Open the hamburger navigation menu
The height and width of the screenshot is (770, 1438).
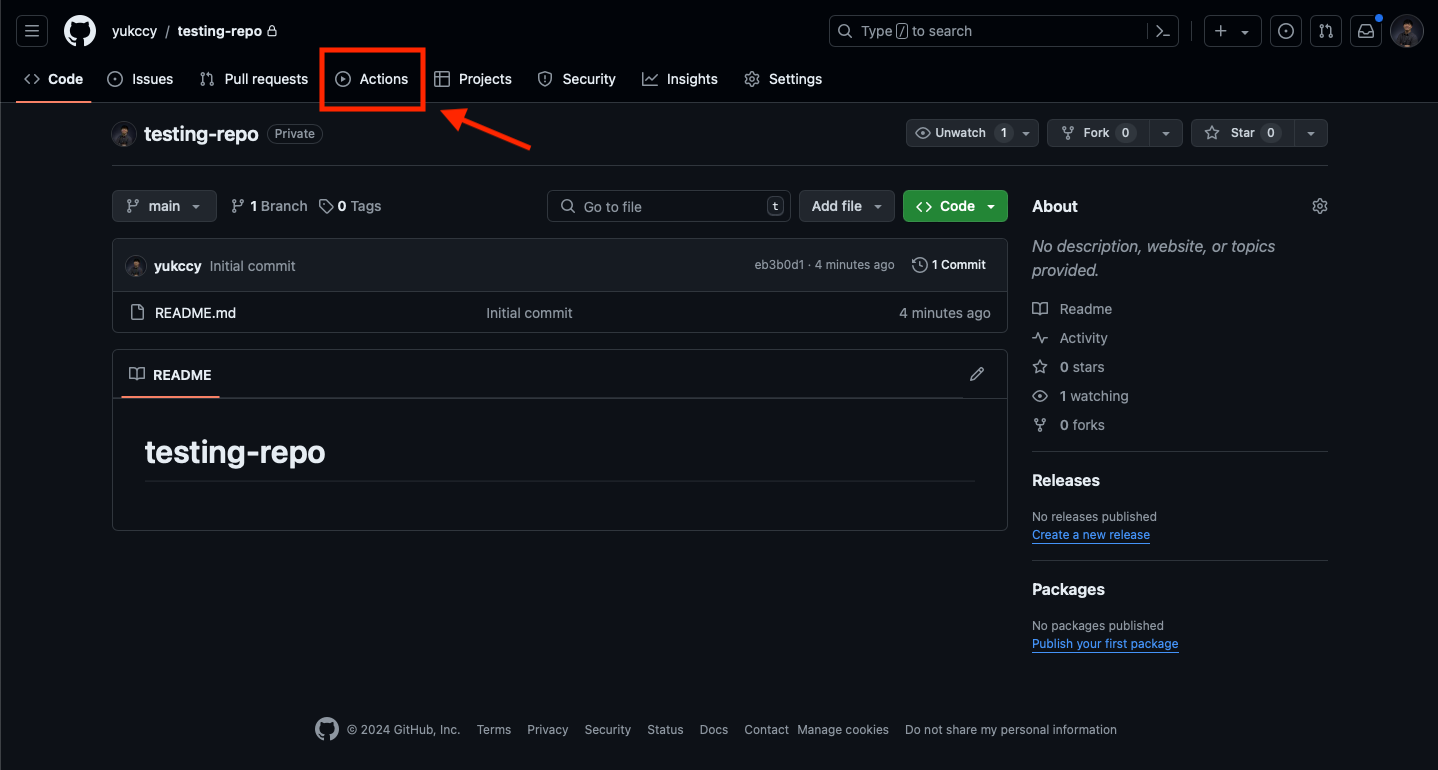pos(32,31)
